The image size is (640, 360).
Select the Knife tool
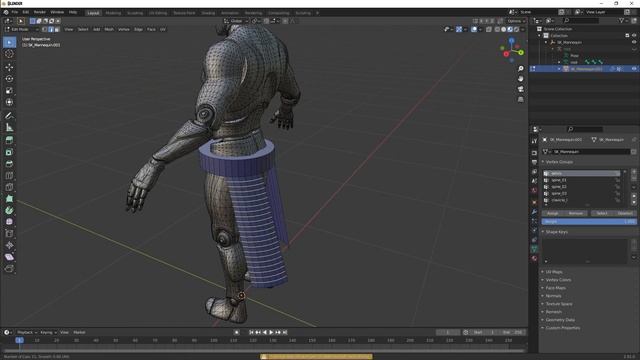[9, 187]
